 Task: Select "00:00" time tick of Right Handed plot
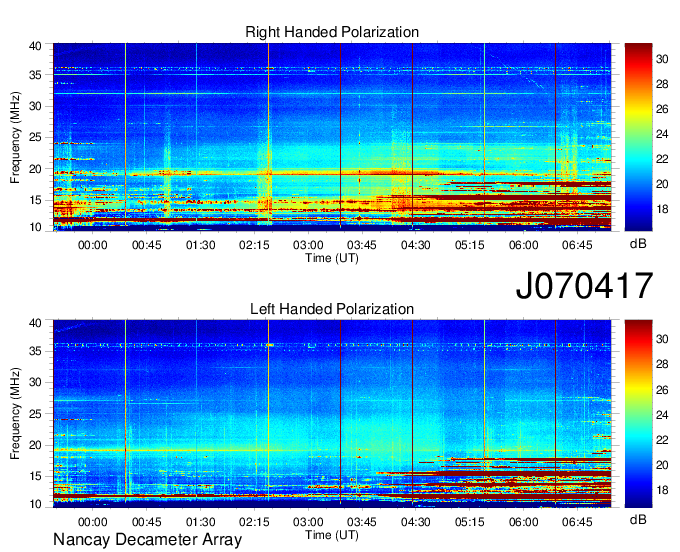[92, 245]
